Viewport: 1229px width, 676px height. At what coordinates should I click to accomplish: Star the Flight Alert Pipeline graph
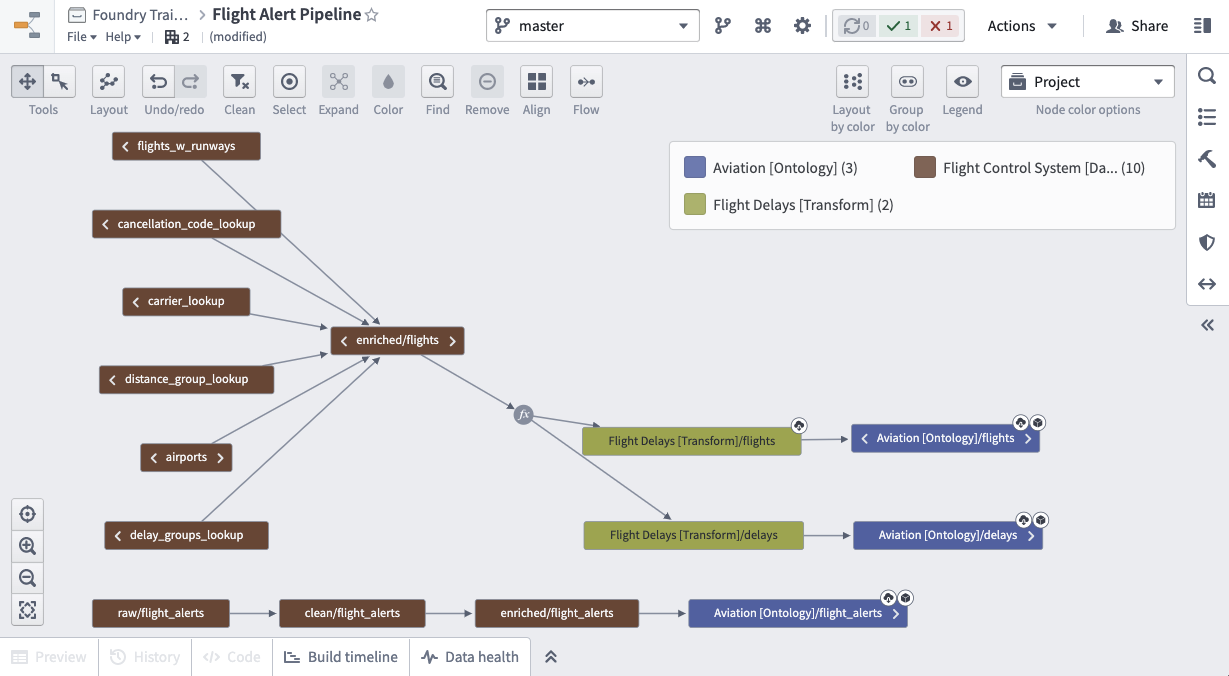point(372,15)
